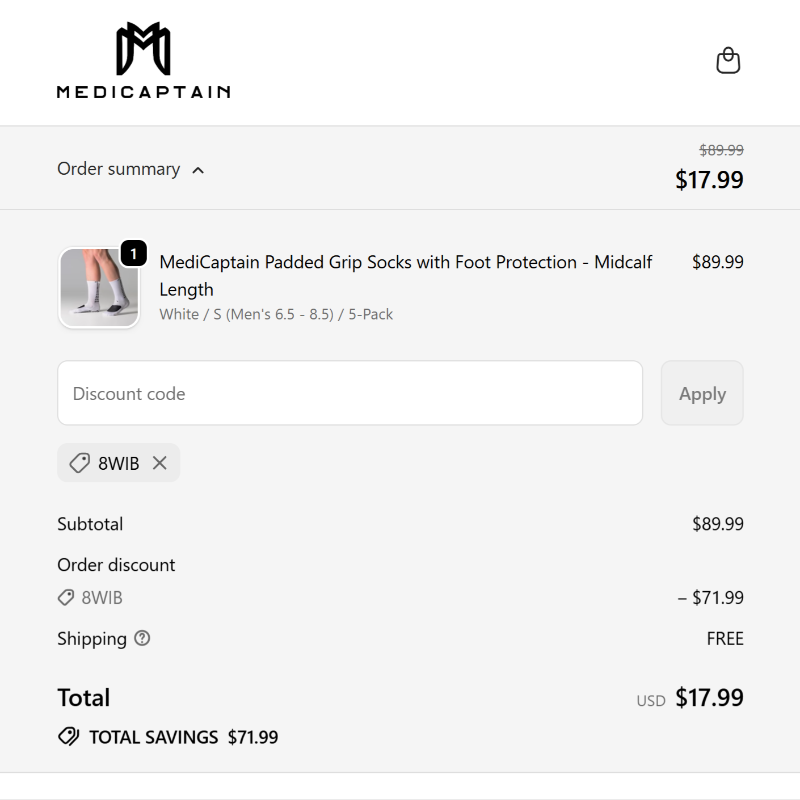Click the – $71.99 discount amount
This screenshot has width=800, height=800.
pos(710,598)
